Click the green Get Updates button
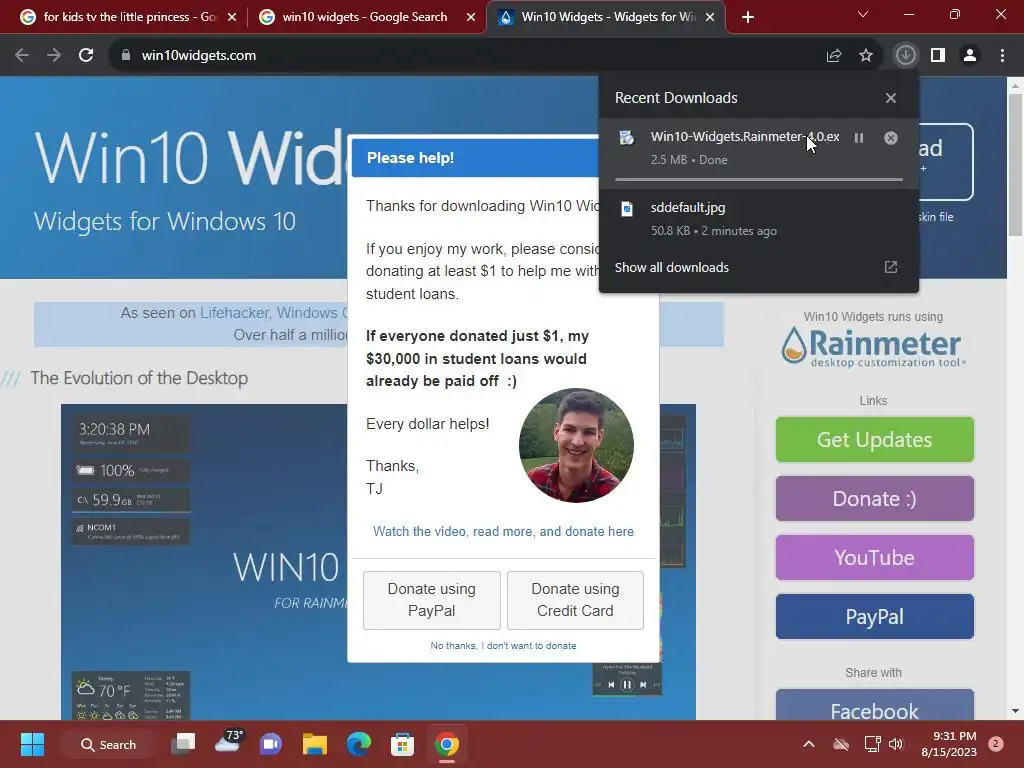The width and height of the screenshot is (1024, 768). [x=874, y=440]
